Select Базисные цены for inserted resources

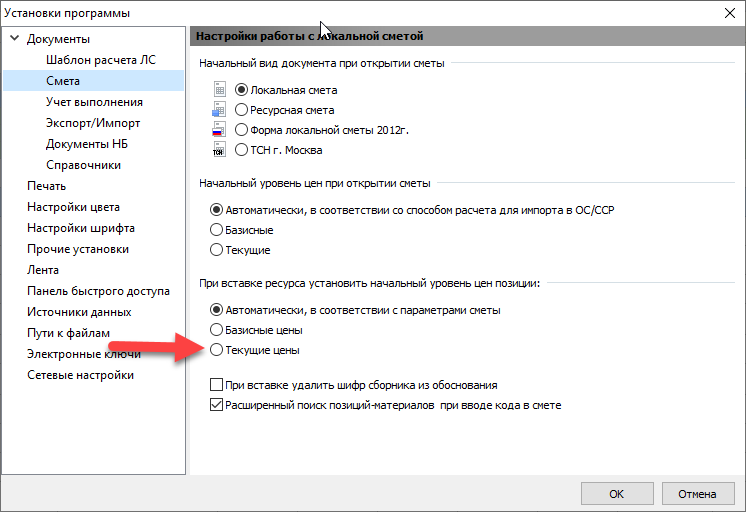tap(216, 330)
